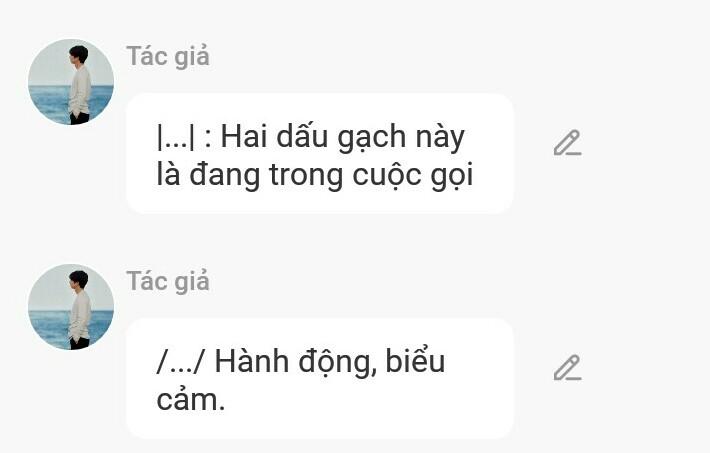Open the first author's profile avatar
Image resolution: width=710 pixels, height=453 pixels.
pyautogui.click(x=71, y=82)
